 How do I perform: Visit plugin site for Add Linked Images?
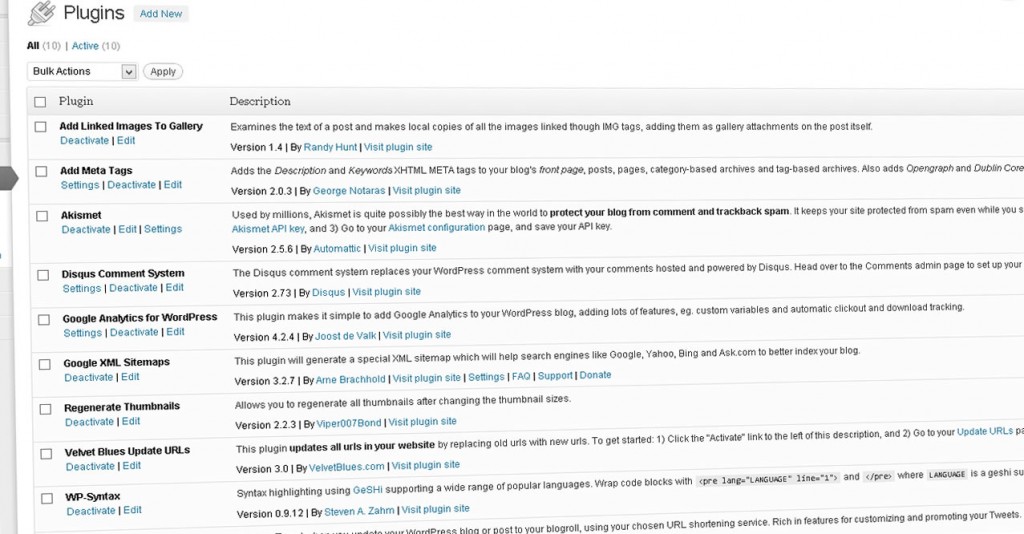398,147
